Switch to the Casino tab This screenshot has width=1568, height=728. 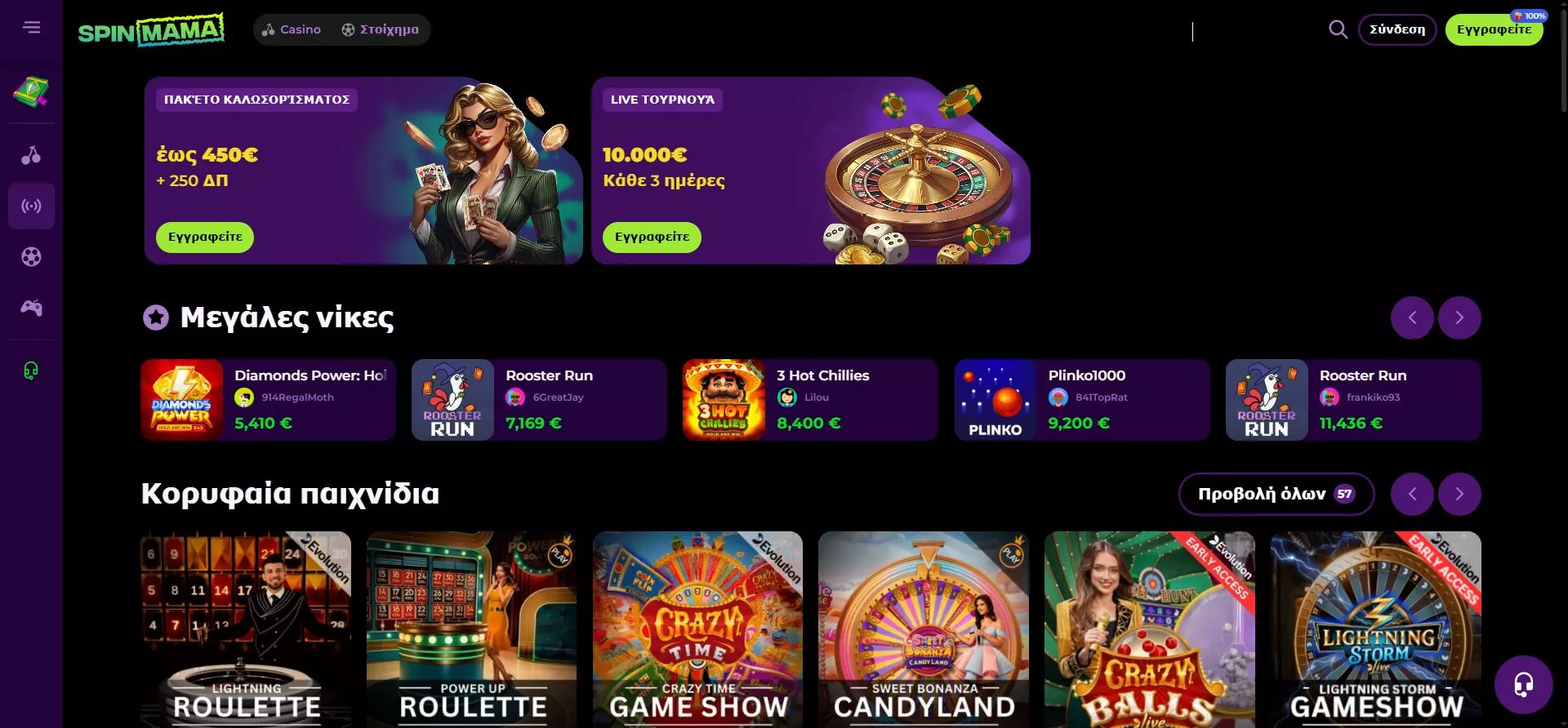pos(292,29)
